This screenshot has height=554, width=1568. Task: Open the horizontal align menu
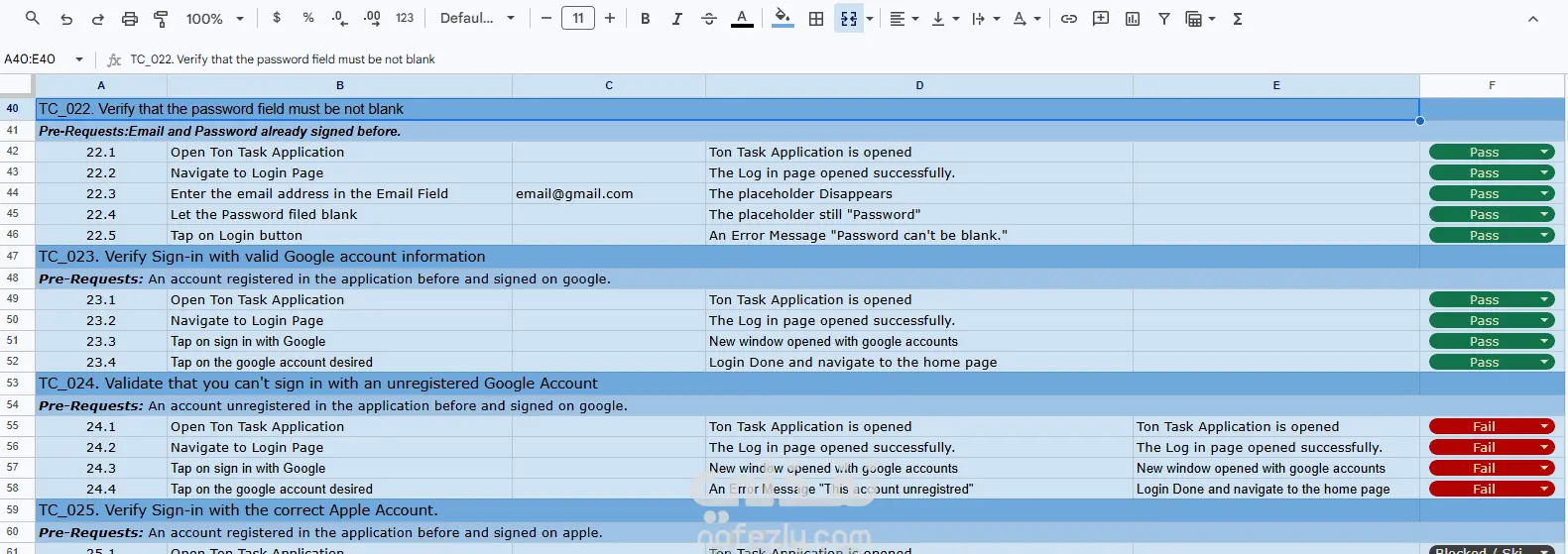(904, 18)
